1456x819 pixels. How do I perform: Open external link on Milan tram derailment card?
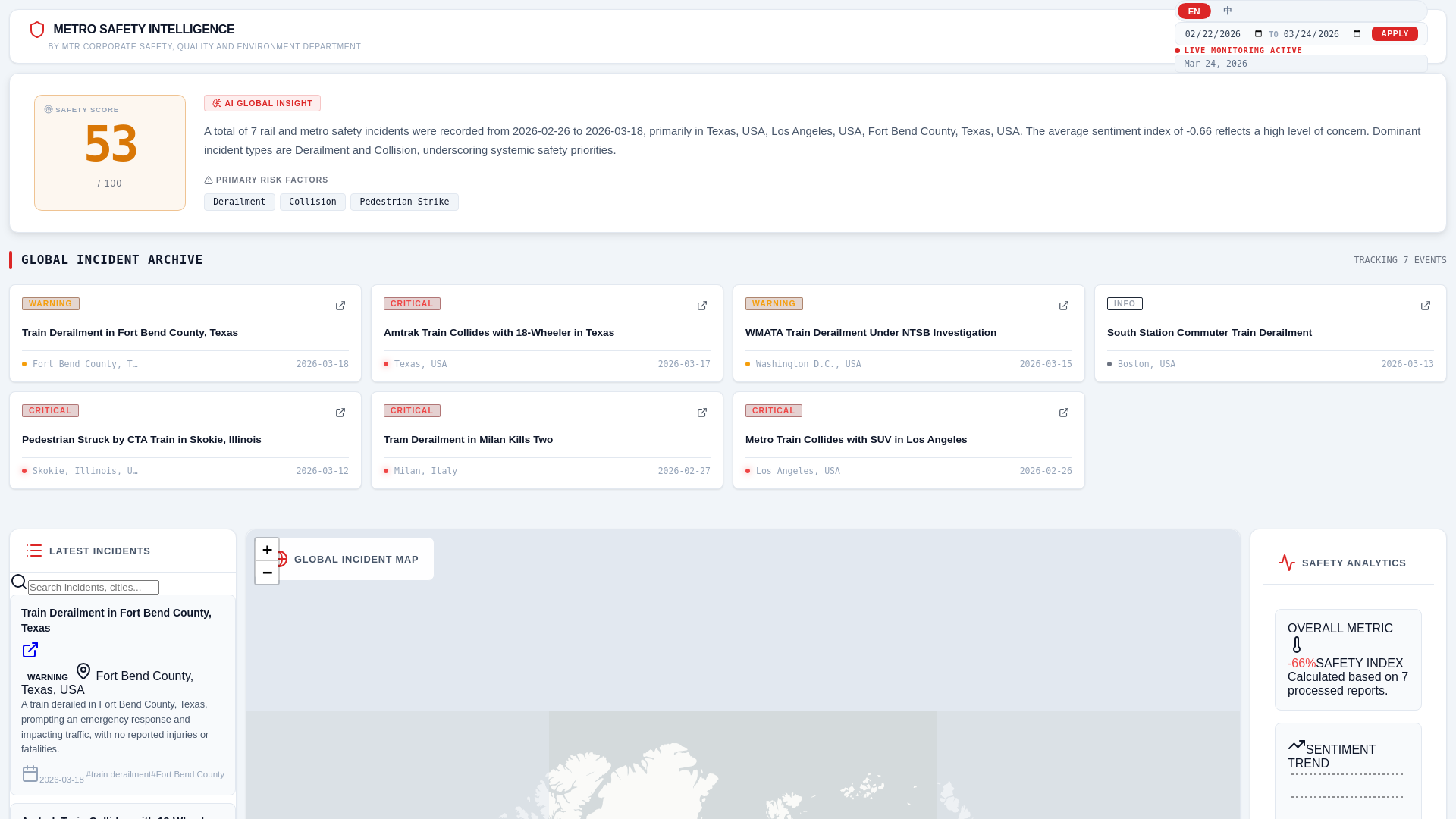point(702,413)
